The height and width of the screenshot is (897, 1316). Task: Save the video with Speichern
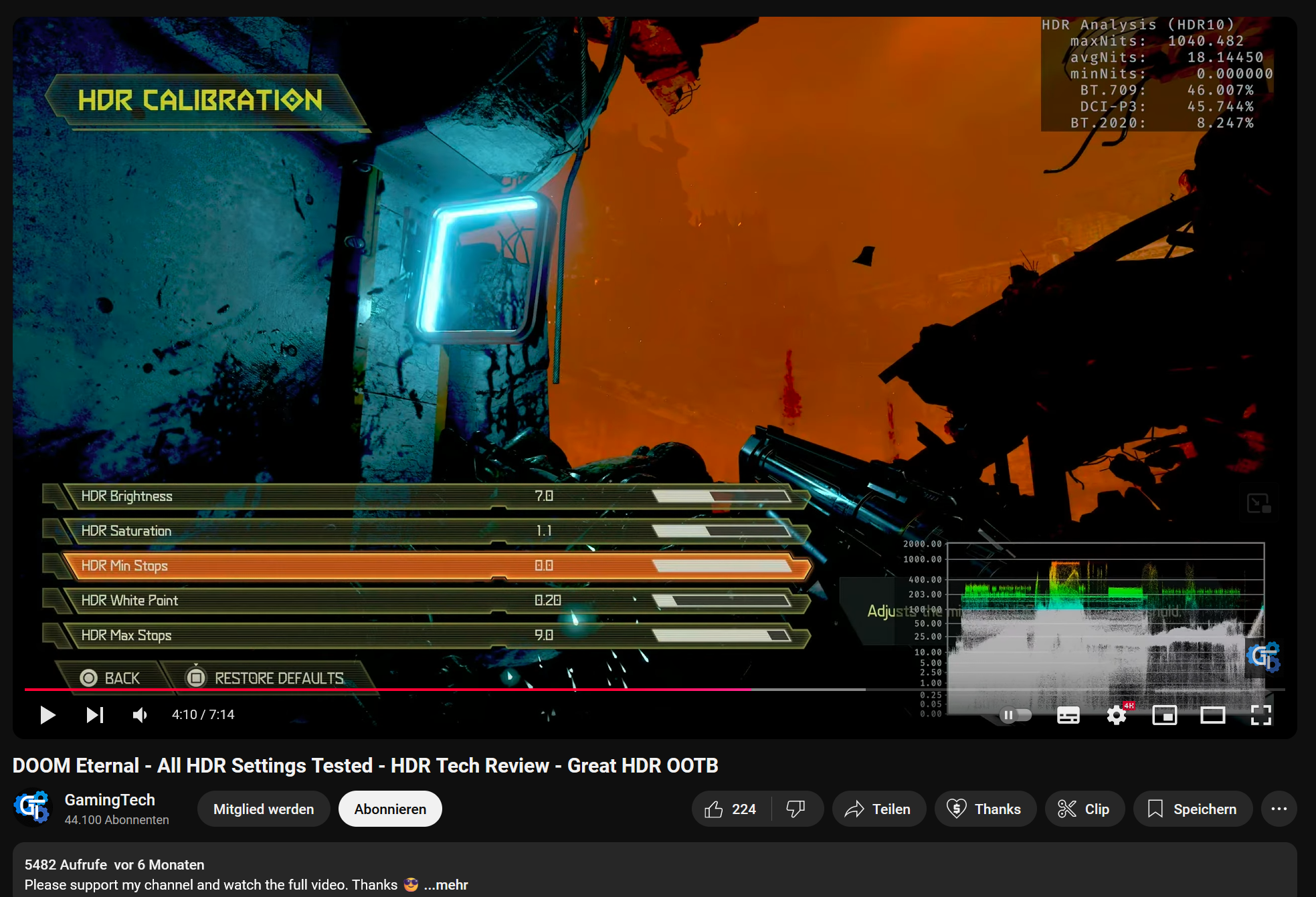(1192, 809)
